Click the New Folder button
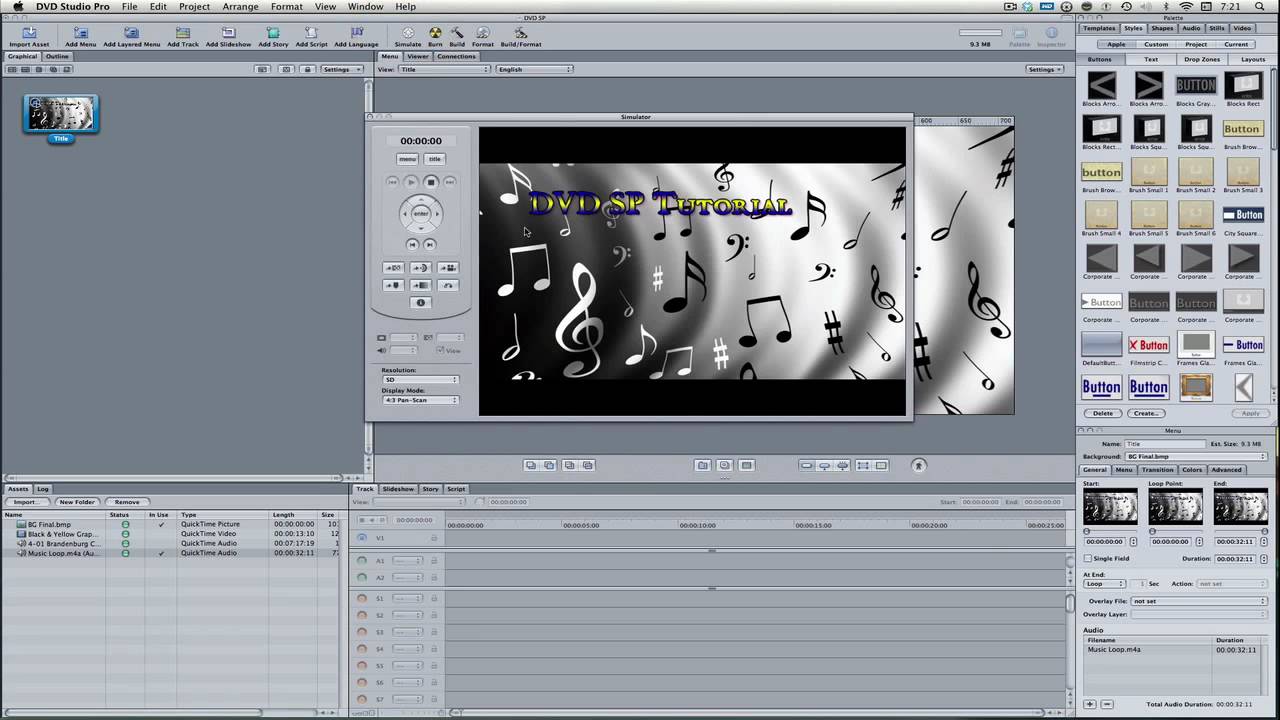This screenshot has width=1280, height=720. coord(76,502)
